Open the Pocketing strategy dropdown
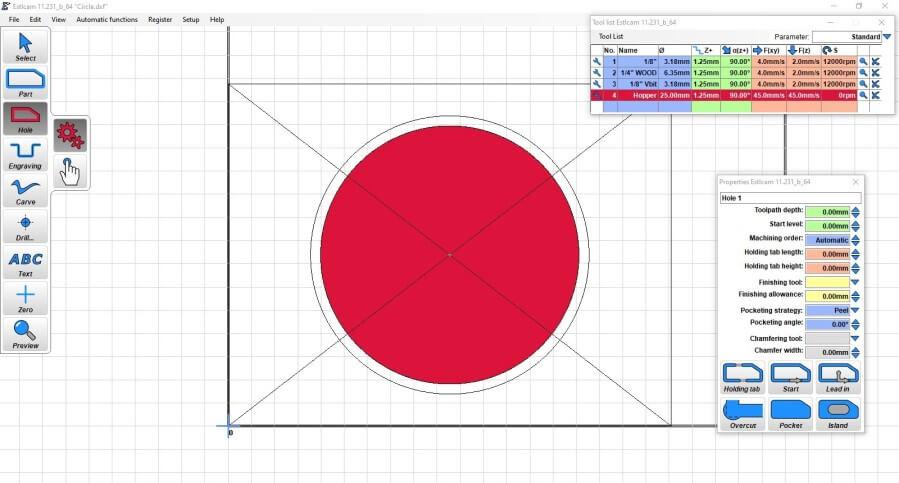 pos(856,310)
